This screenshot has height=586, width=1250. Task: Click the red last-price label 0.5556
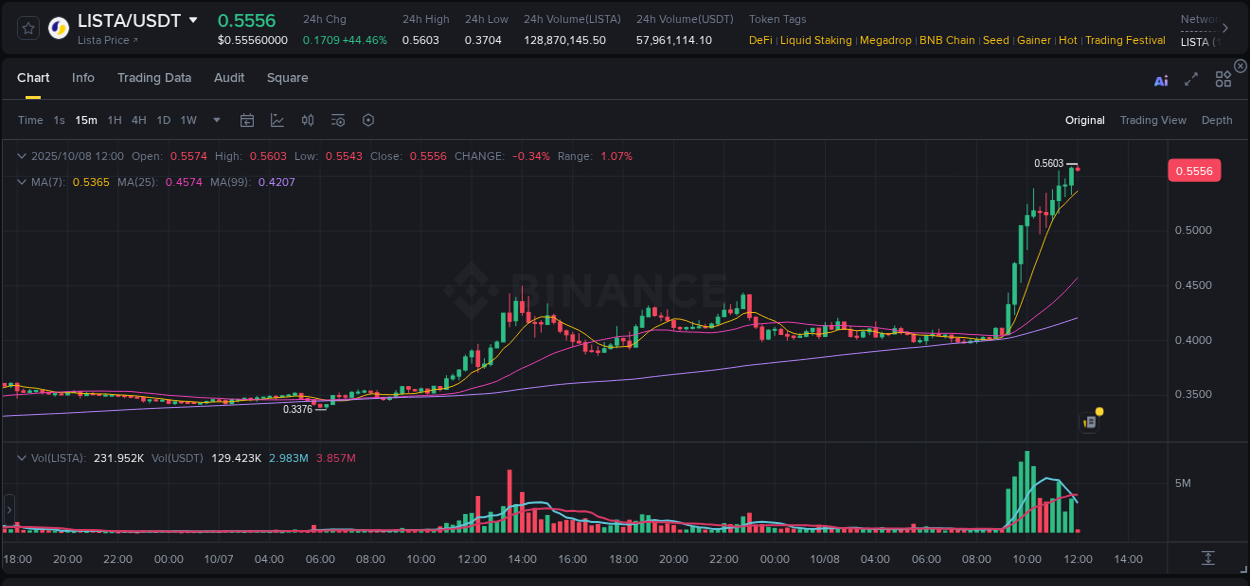1194,170
